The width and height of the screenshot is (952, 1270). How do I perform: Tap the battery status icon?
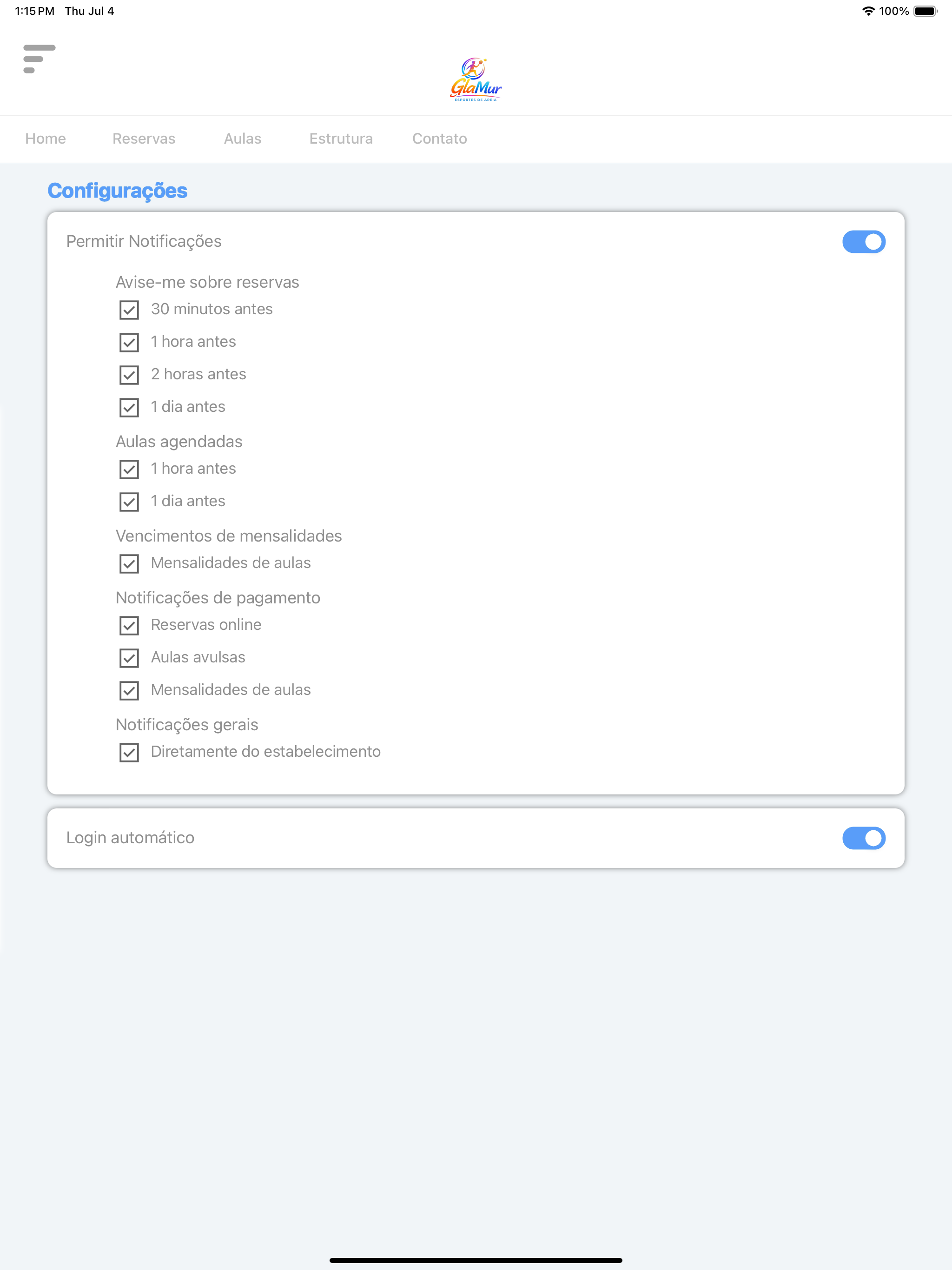click(926, 11)
